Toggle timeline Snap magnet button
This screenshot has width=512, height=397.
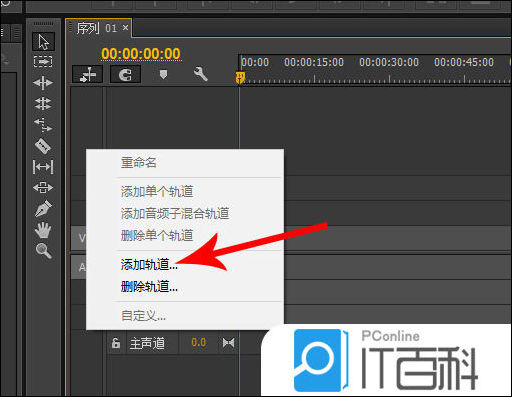tap(125, 74)
